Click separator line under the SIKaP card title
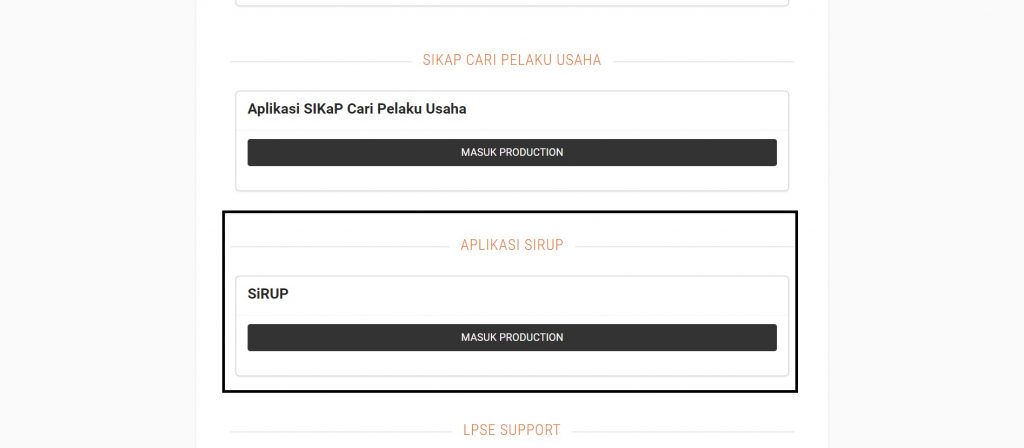Viewport: 1024px width, 448px height. (x=512, y=130)
